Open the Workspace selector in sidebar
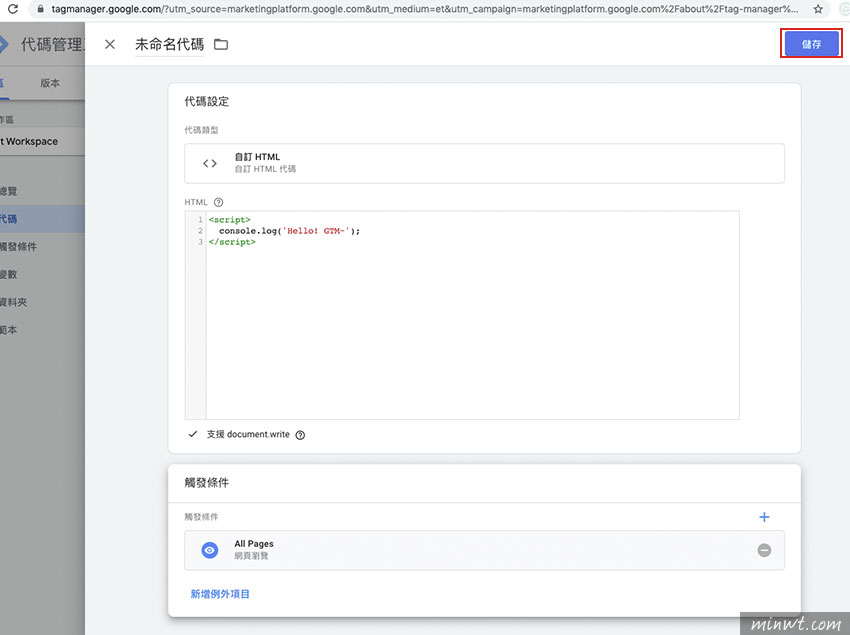The height and width of the screenshot is (635, 850). (42, 142)
